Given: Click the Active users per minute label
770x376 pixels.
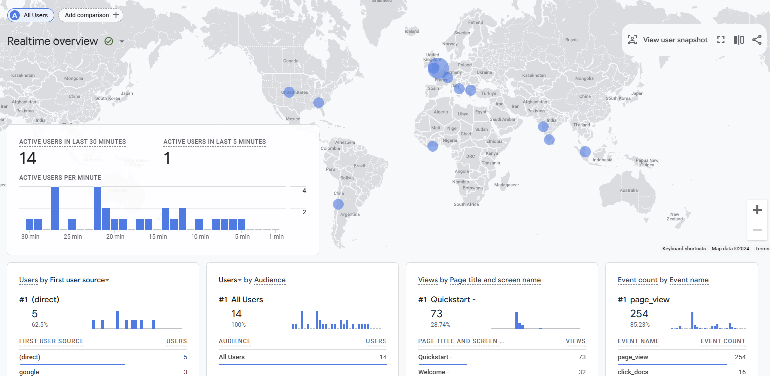Looking at the screenshot, I should (x=60, y=178).
